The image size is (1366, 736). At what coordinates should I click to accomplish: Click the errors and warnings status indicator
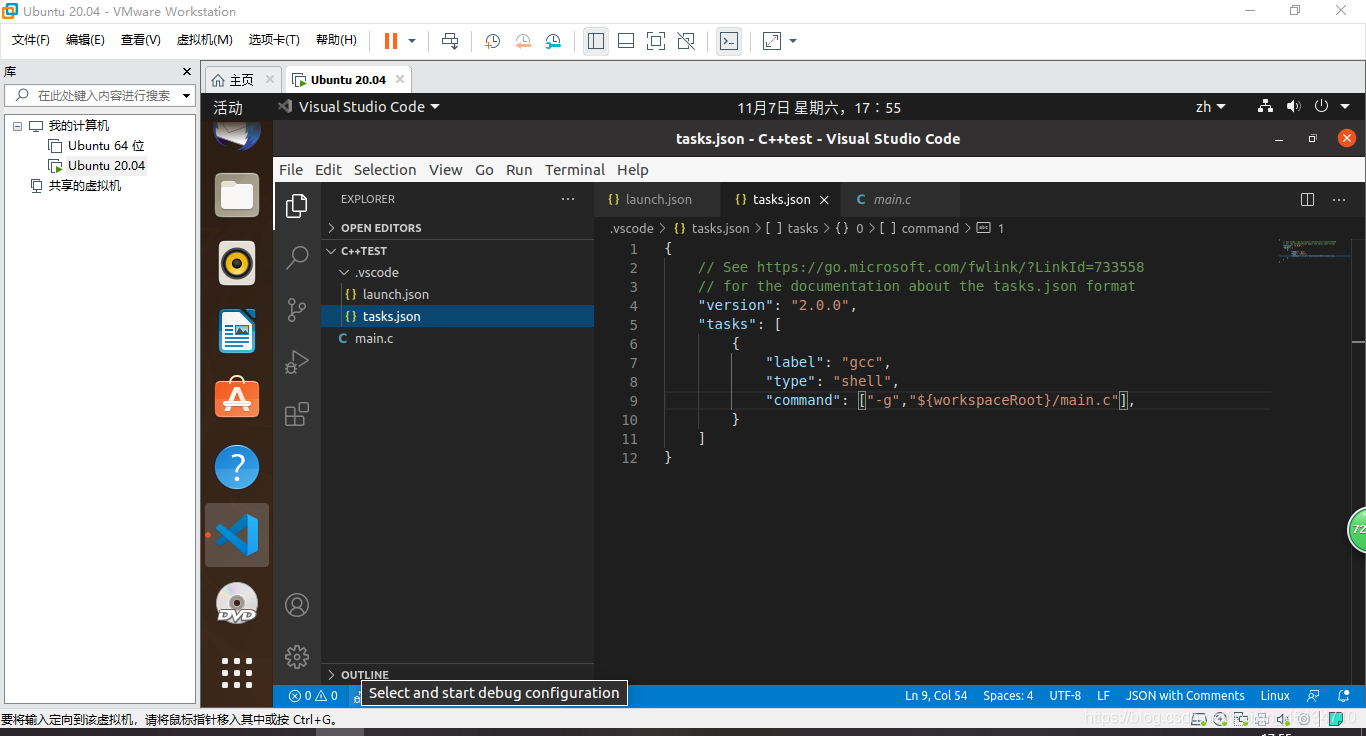[313, 695]
